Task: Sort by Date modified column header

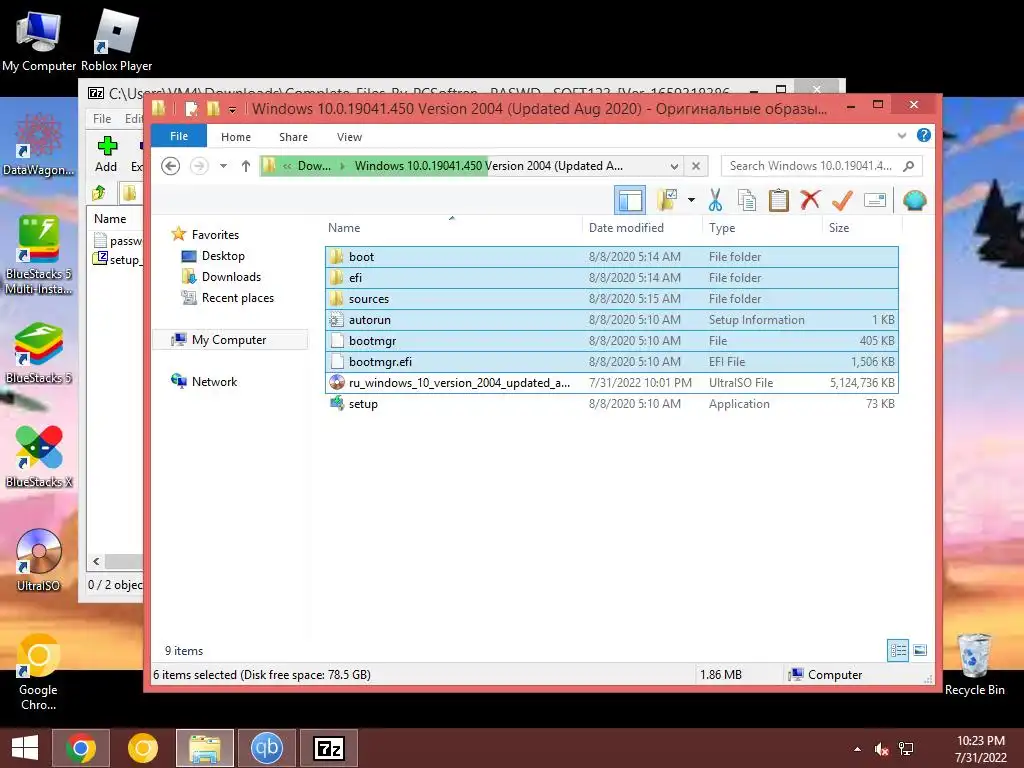Action: pos(643,227)
